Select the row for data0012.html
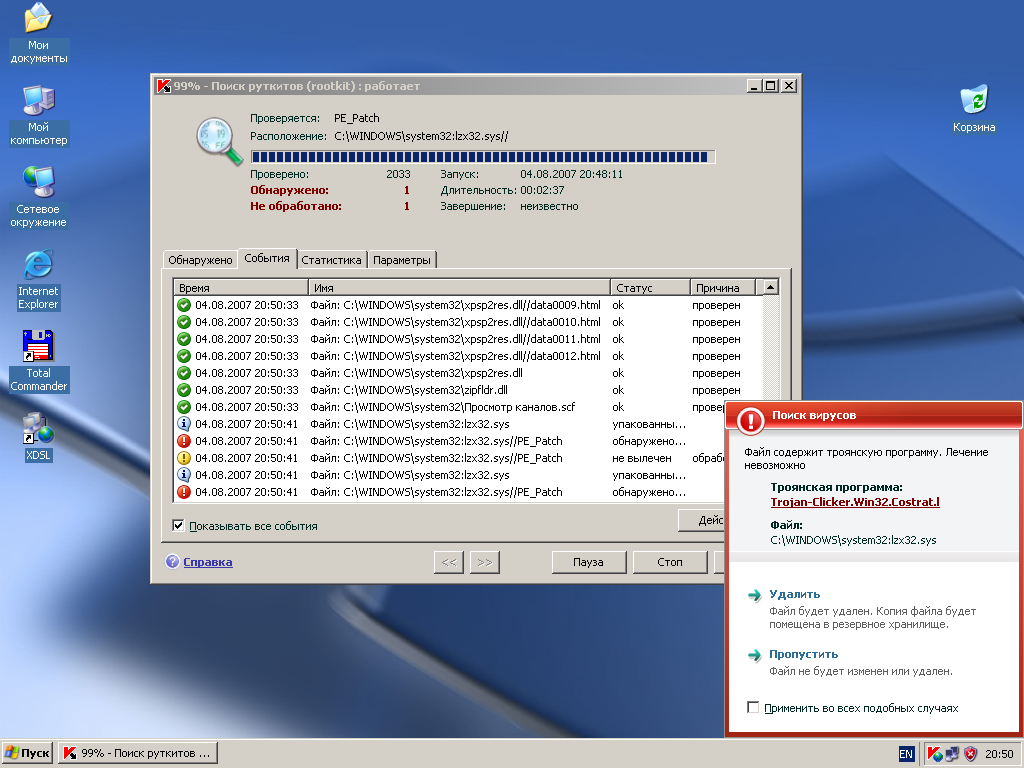 [468, 356]
